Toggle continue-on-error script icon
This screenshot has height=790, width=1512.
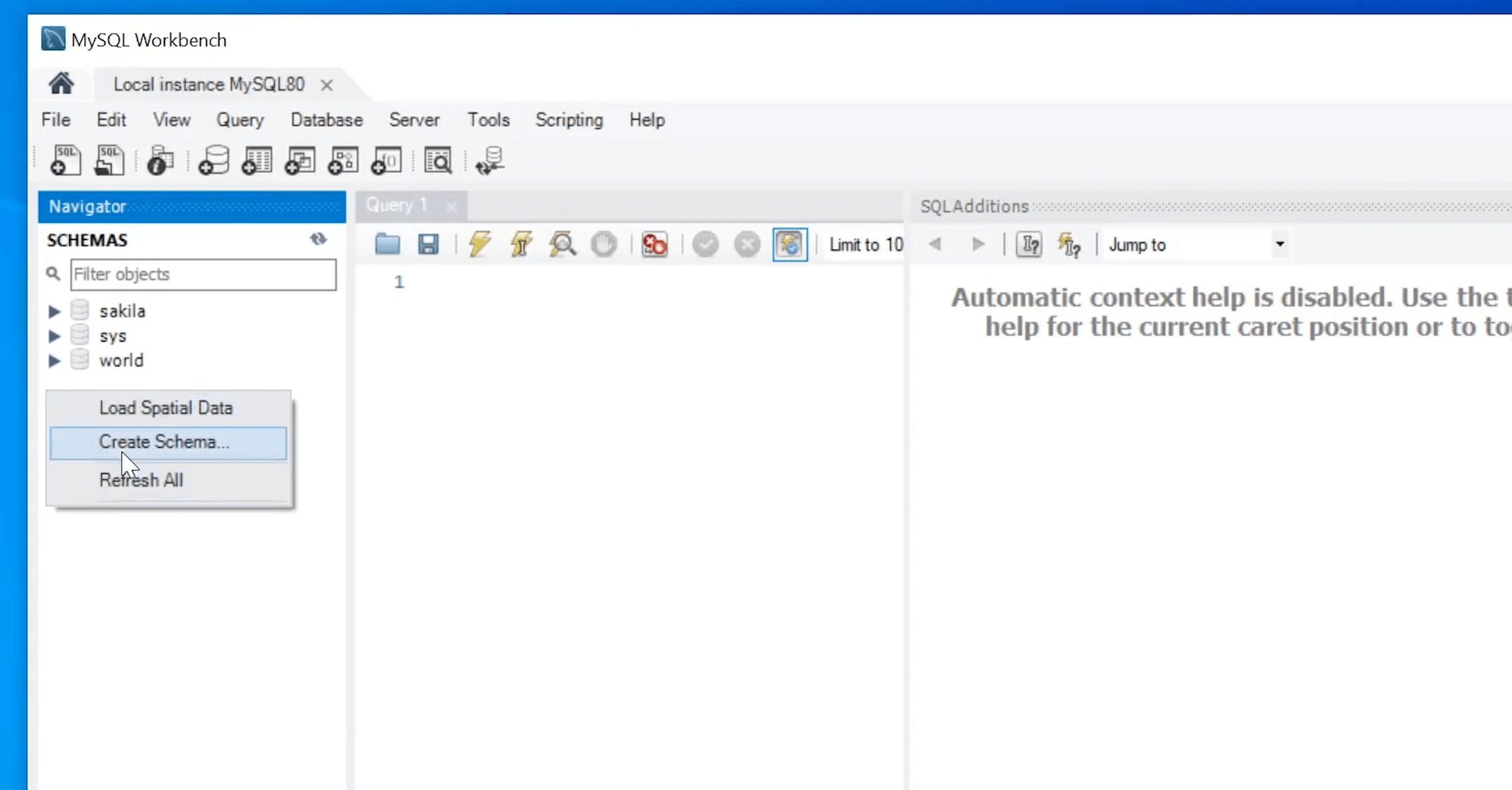tap(654, 244)
